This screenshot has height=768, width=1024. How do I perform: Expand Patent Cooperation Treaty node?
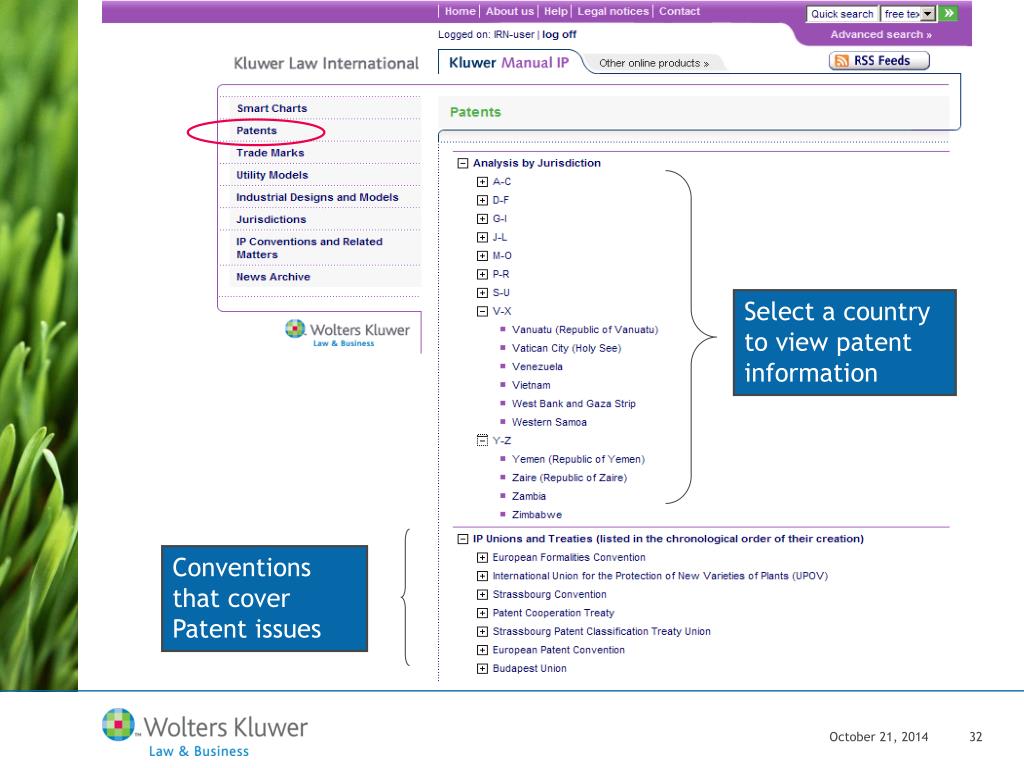pyautogui.click(x=482, y=613)
